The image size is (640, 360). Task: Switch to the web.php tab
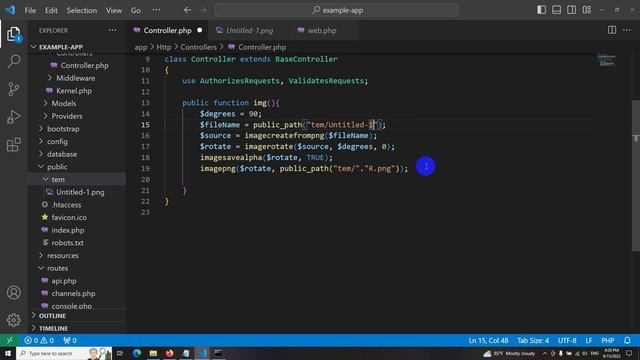click(x=322, y=31)
